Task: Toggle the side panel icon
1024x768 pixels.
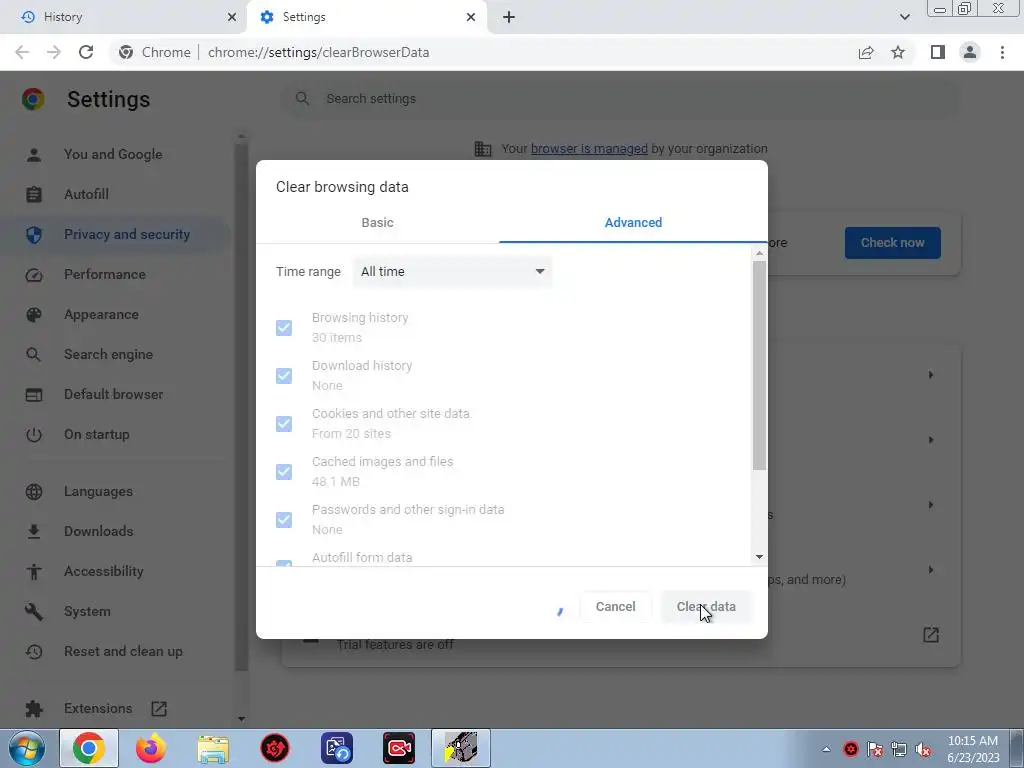Action: [938, 52]
